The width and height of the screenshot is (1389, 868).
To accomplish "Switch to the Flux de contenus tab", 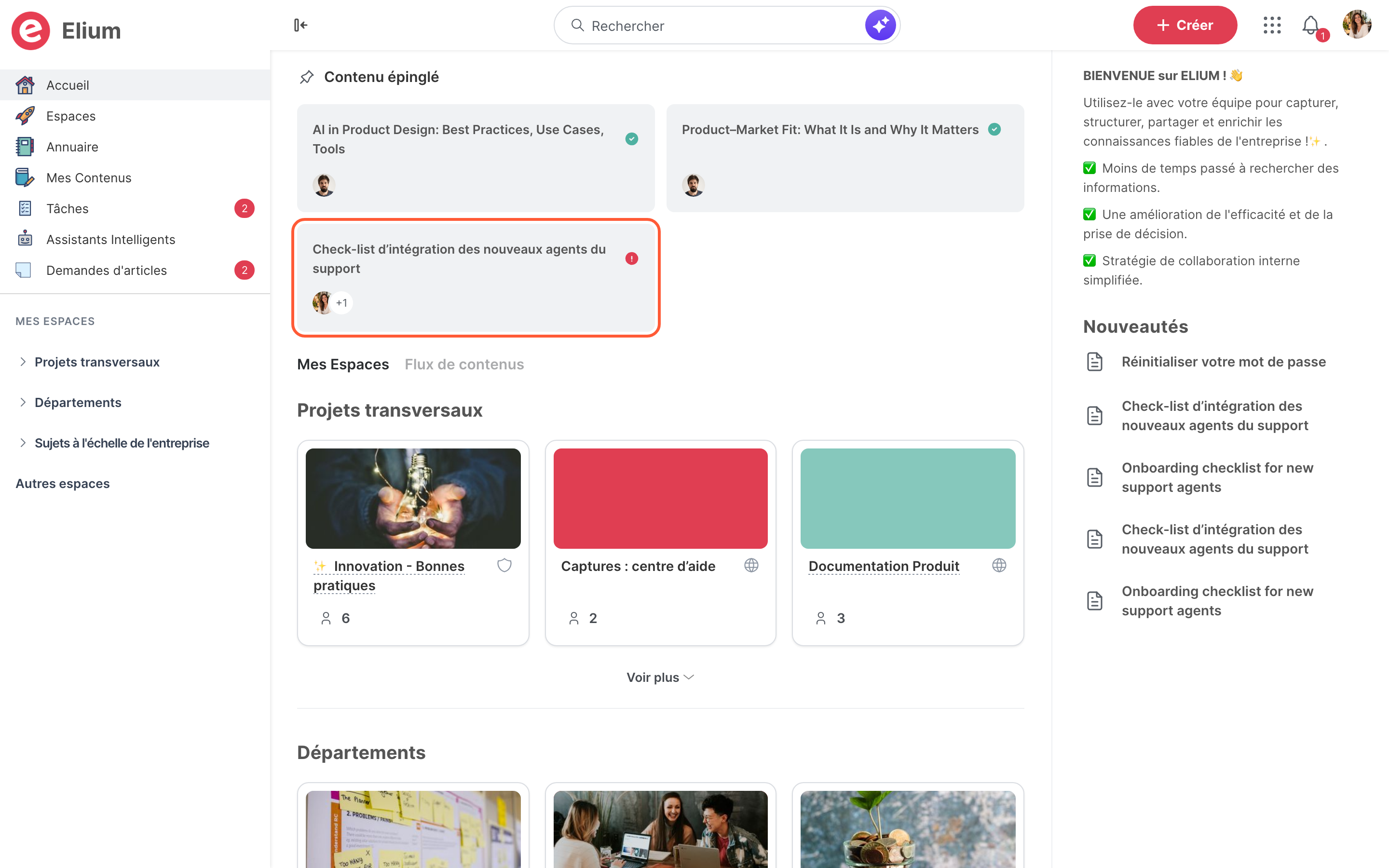I will (464, 365).
